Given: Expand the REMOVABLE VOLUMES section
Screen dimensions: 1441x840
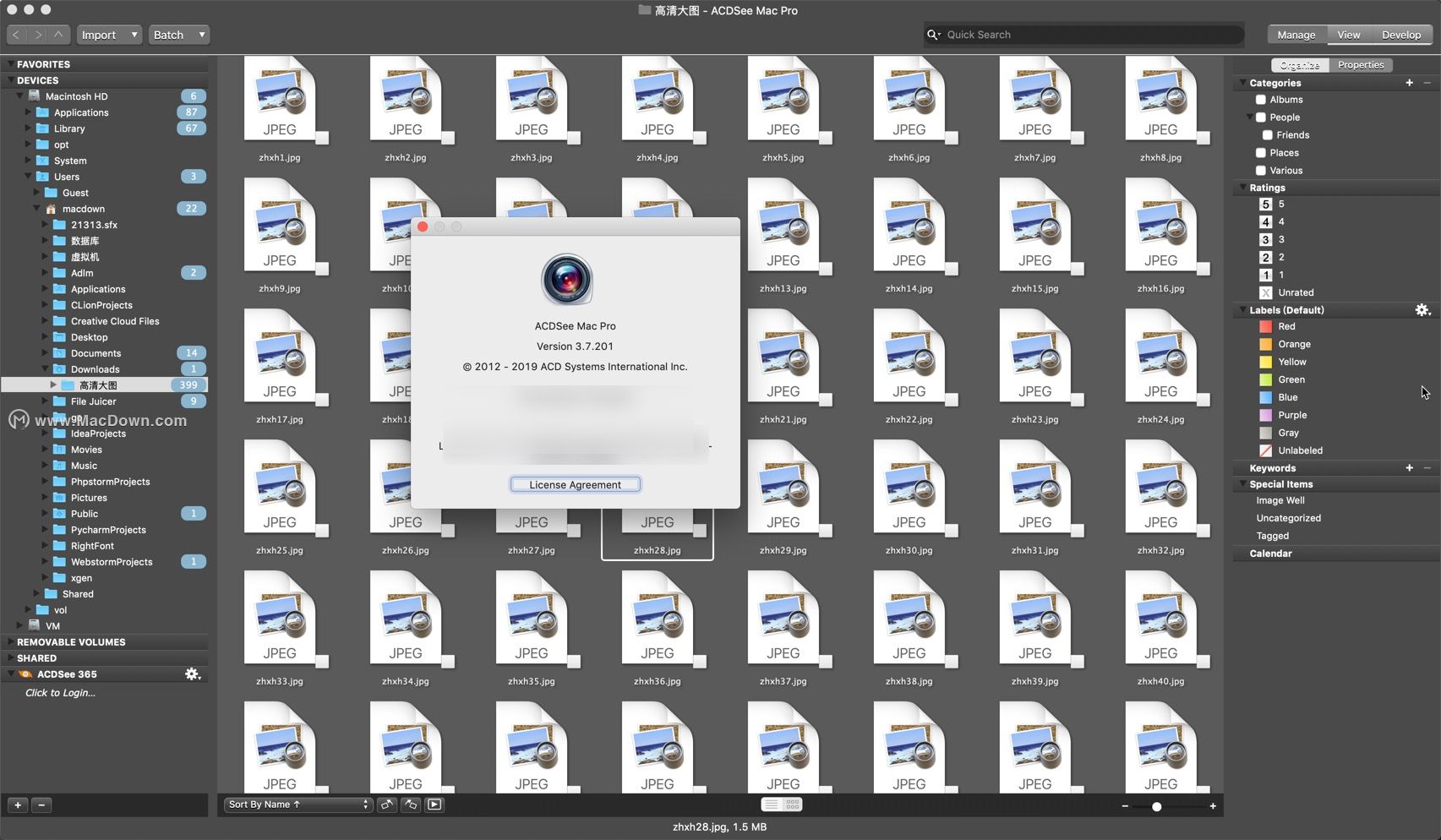Looking at the screenshot, I should tap(10, 642).
